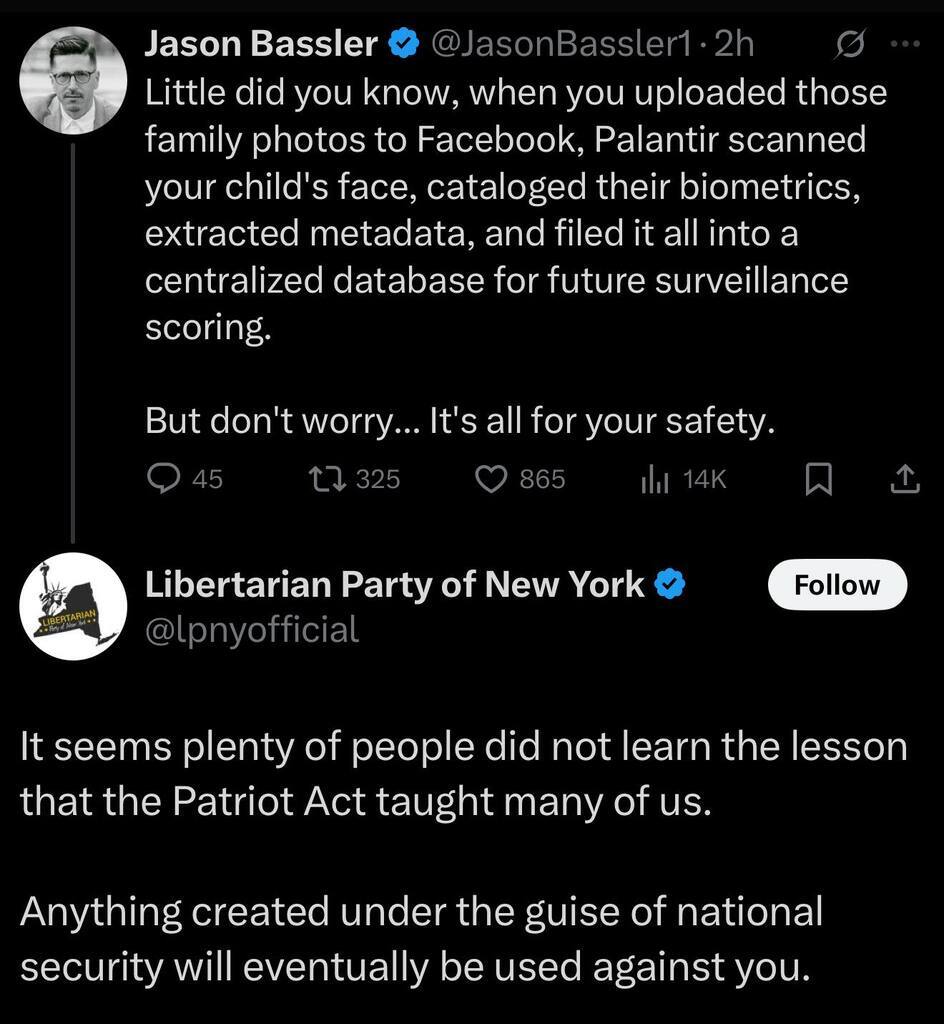The height and width of the screenshot is (1024, 944).
Task: Open the quoted Palantir tweet text
Action: [x=500, y=210]
